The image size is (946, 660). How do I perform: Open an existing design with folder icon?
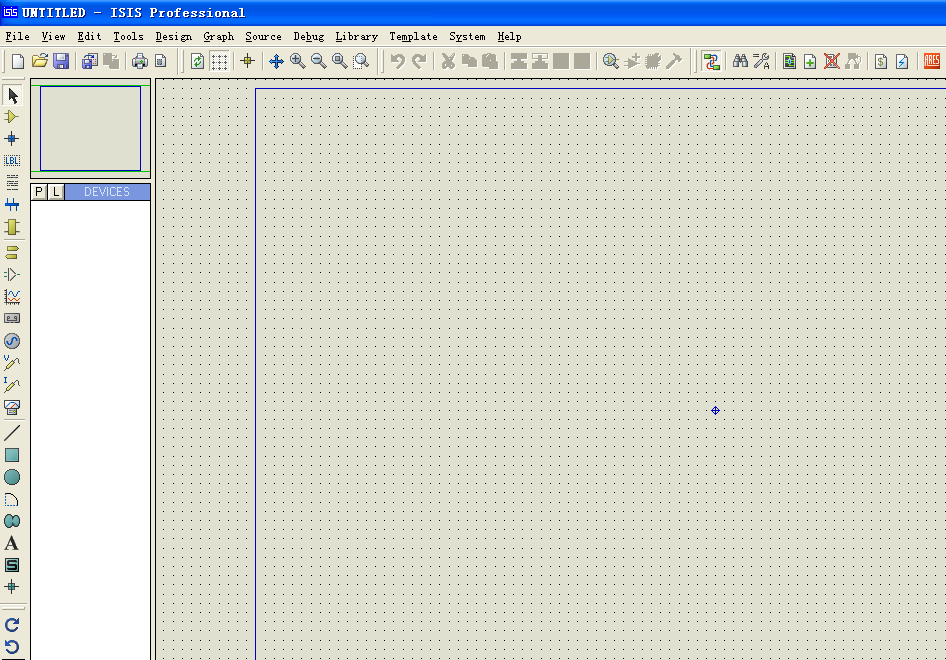point(40,61)
